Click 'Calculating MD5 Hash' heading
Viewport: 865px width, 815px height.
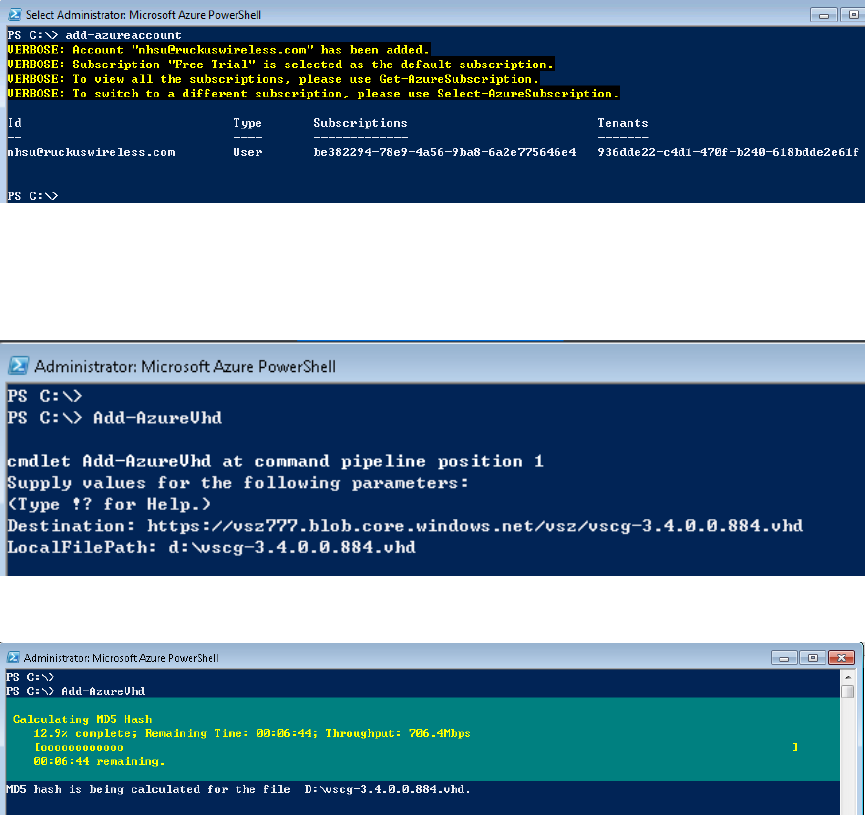point(82,720)
